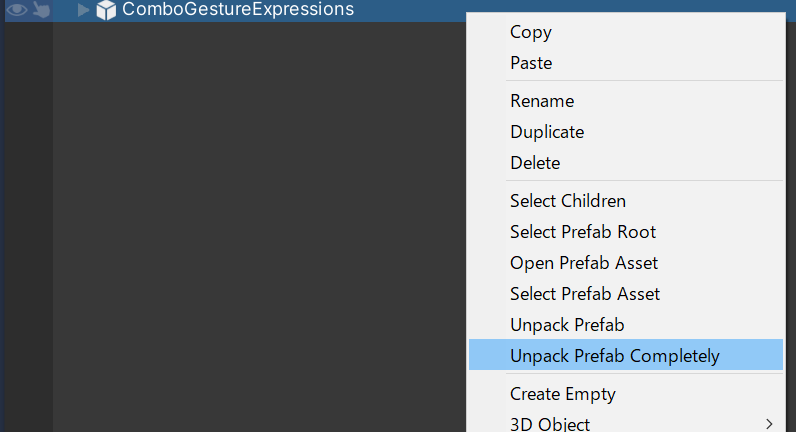Choose Create Empty from the menu

[x=563, y=394]
